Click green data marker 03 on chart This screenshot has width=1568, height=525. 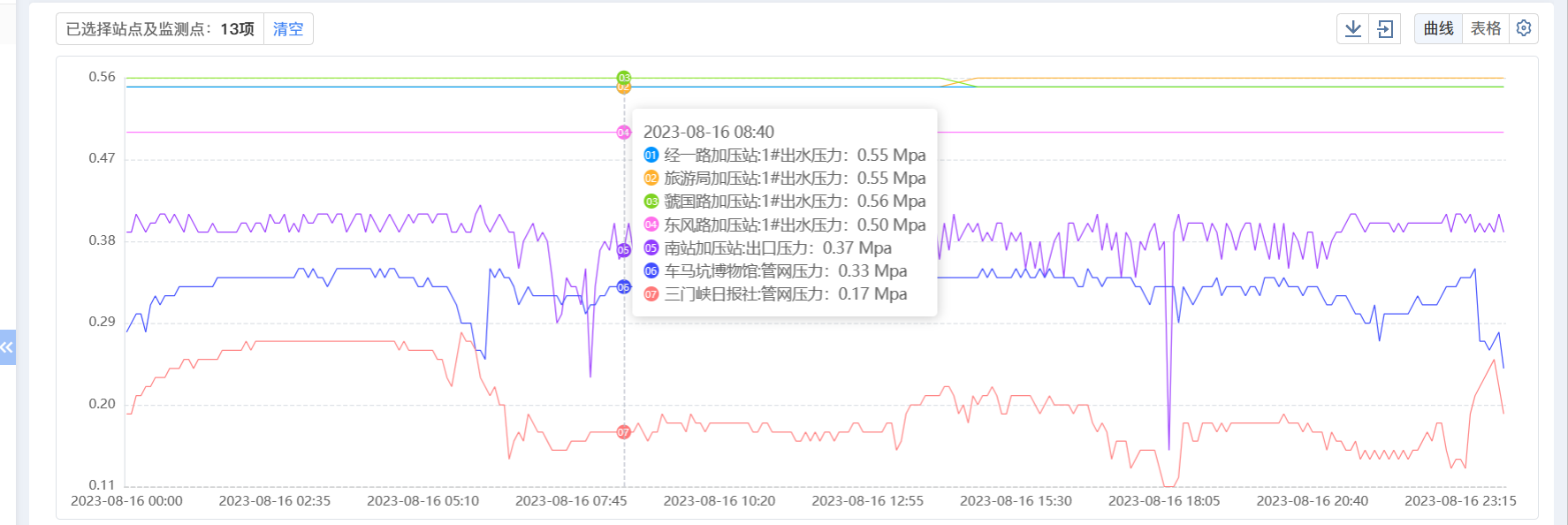(x=624, y=77)
